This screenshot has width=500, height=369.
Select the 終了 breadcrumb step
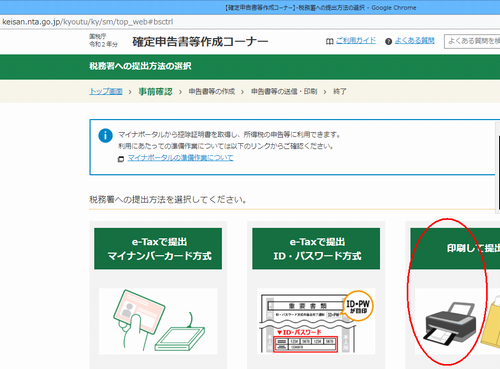(340, 91)
